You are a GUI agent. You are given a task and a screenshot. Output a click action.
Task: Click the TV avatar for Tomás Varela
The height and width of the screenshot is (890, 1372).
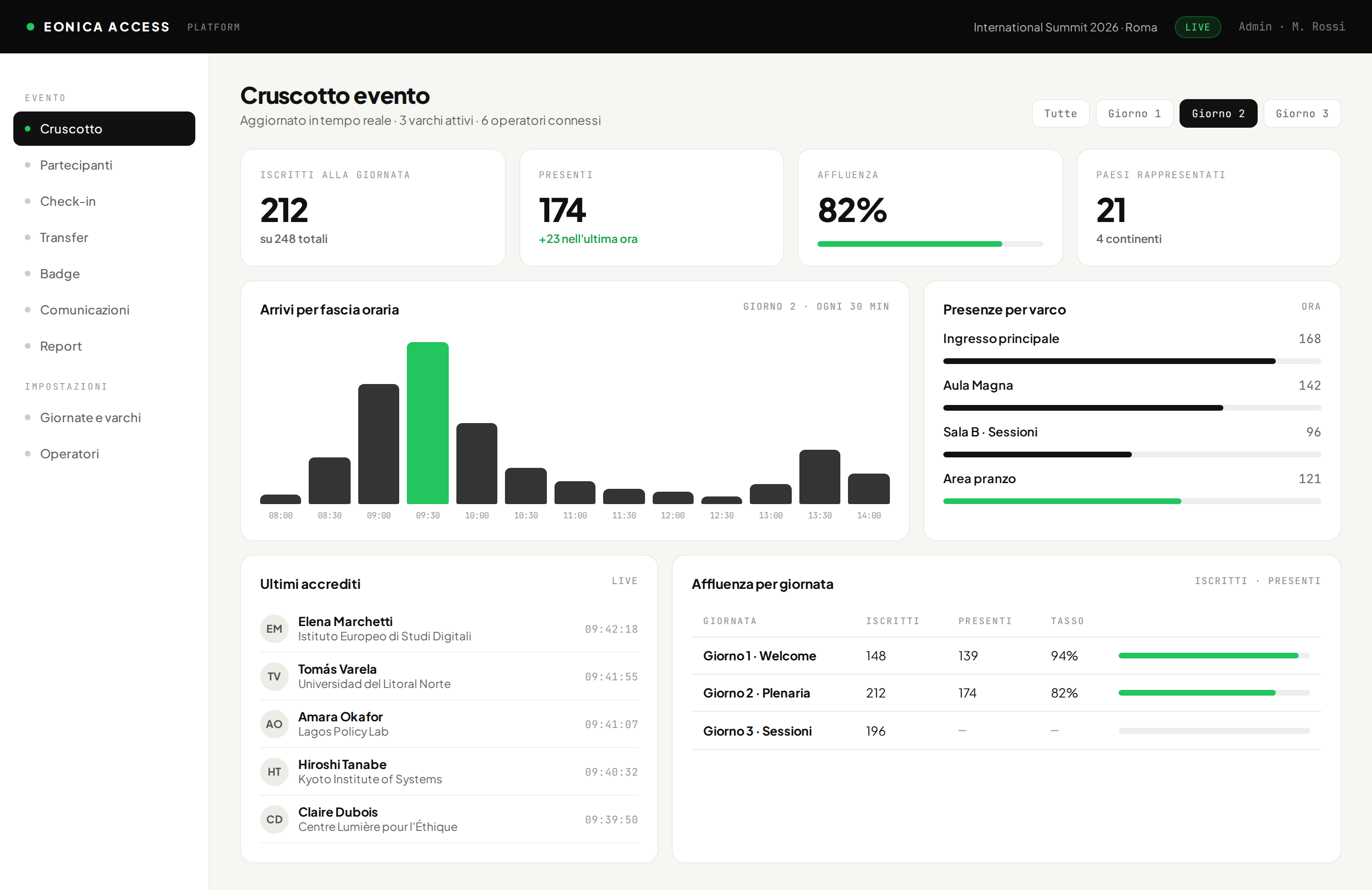[274, 677]
